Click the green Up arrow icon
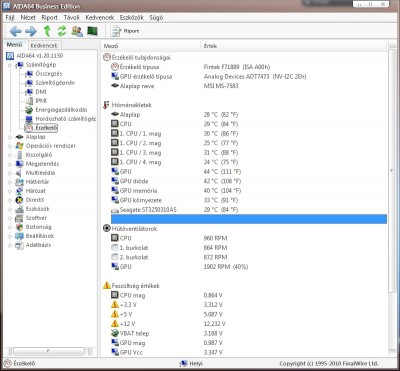Screen dimensions: 400x371 47,31
